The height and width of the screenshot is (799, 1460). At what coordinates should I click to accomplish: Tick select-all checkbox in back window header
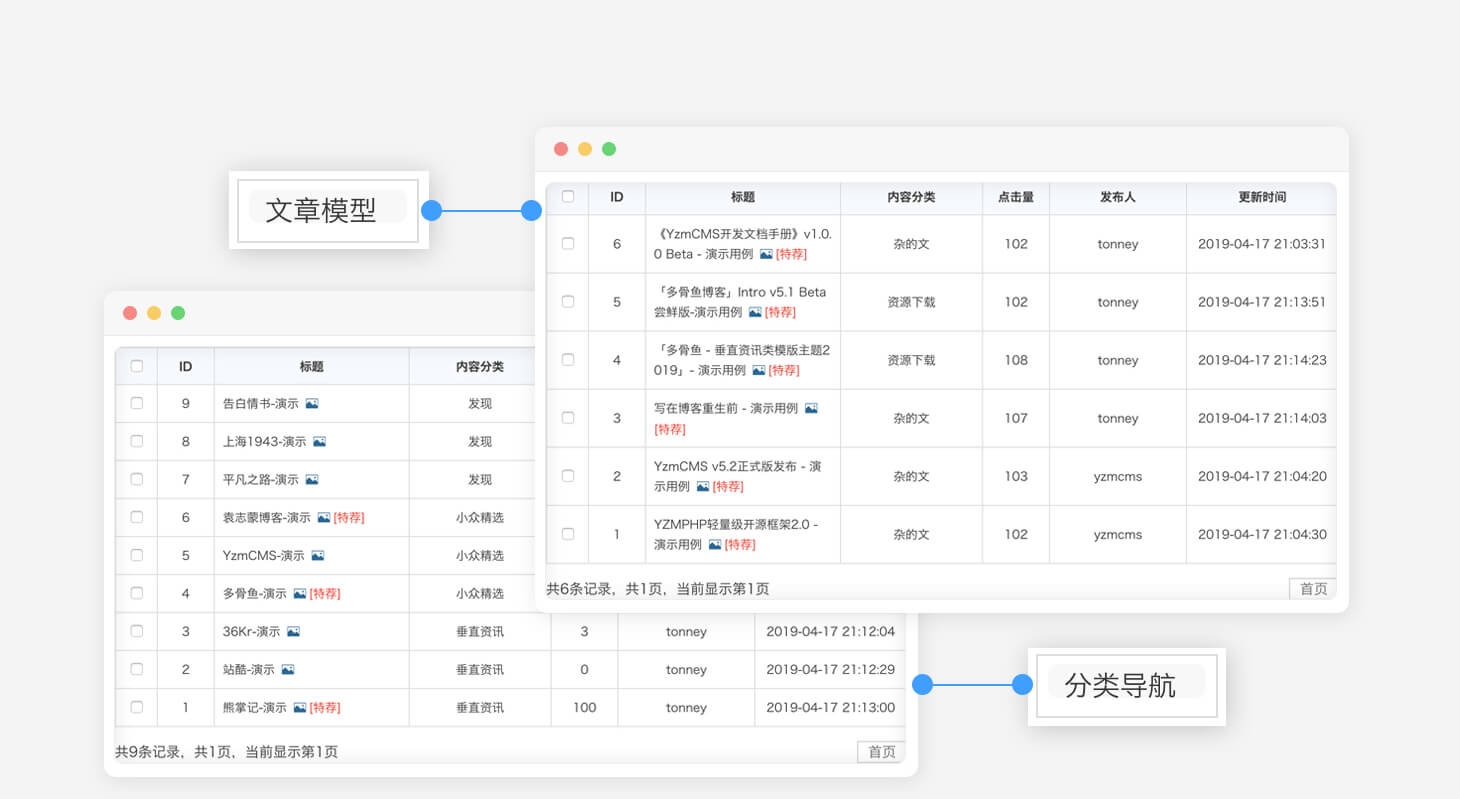[137, 366]
